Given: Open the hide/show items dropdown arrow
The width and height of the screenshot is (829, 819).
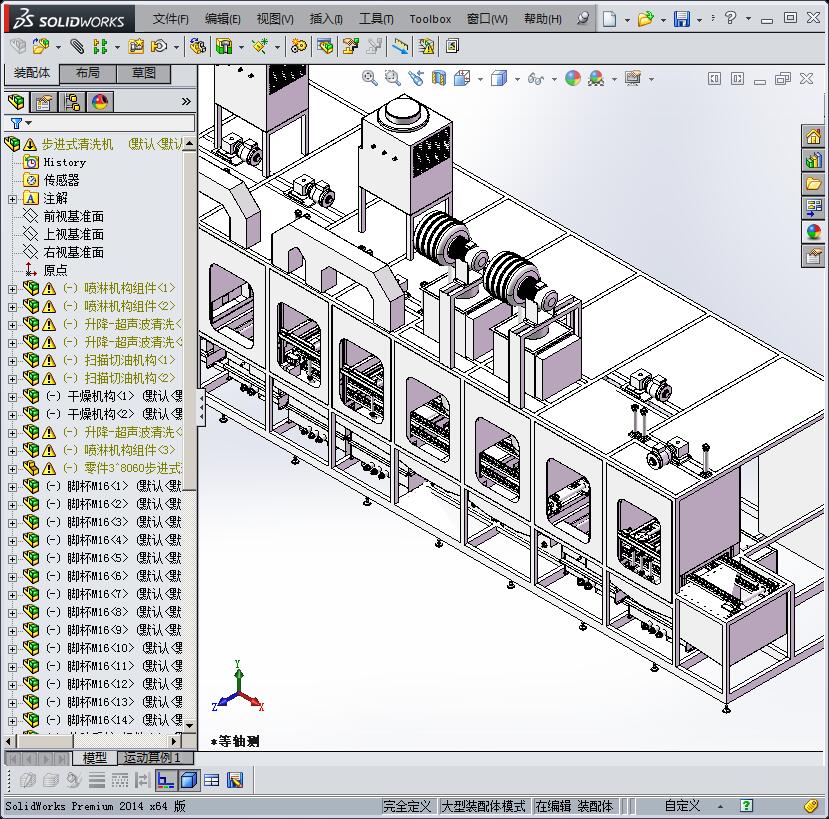Looking at the screenshot, I should 554,79.
